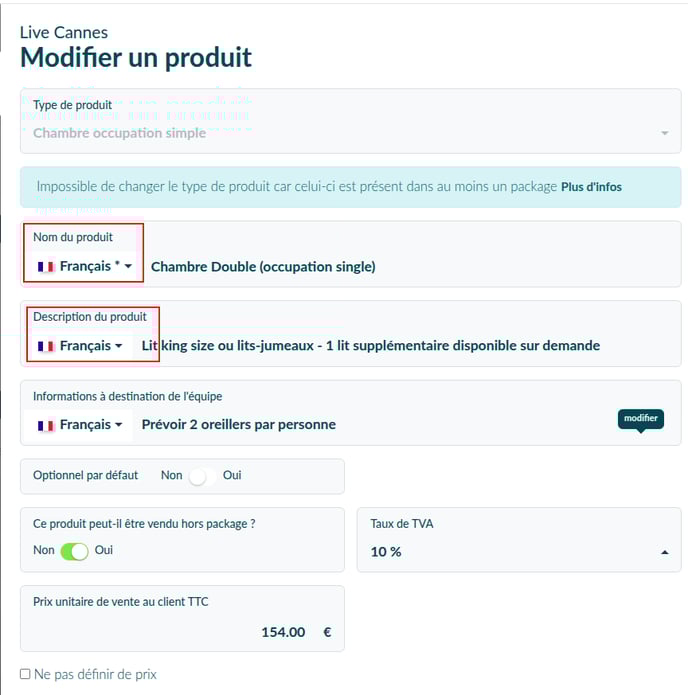Open the Type de produit dropdown
Screen dimensions: 688x695
350,121
